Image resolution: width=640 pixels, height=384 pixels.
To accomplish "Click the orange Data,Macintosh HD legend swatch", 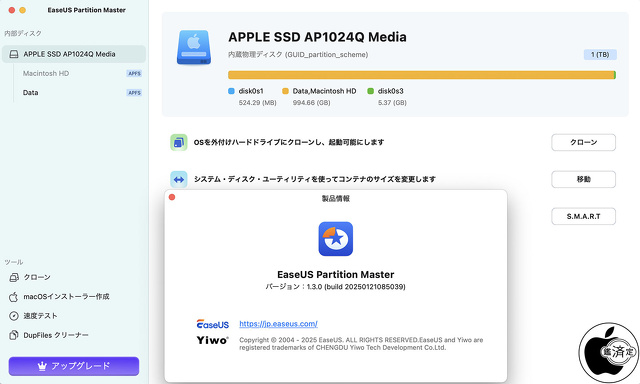I will click(x=285, y=91).
